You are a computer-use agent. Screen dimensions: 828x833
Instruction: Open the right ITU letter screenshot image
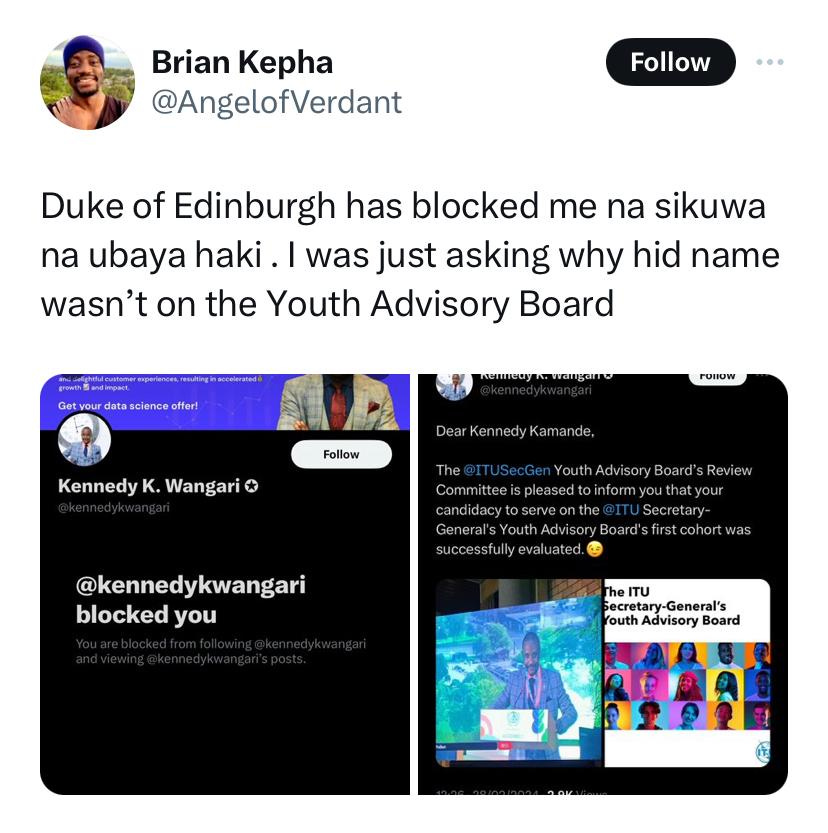[x=603, y=584]
